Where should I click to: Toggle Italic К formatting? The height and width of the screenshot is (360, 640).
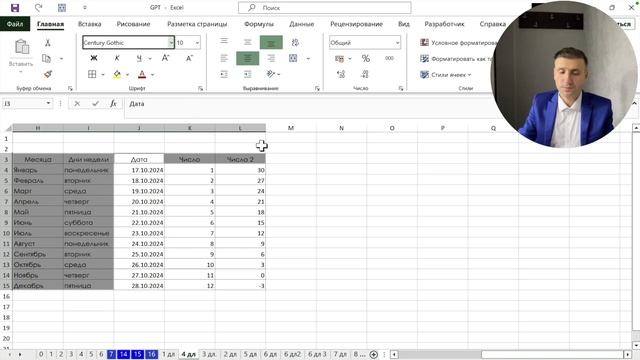click(117, 58)
